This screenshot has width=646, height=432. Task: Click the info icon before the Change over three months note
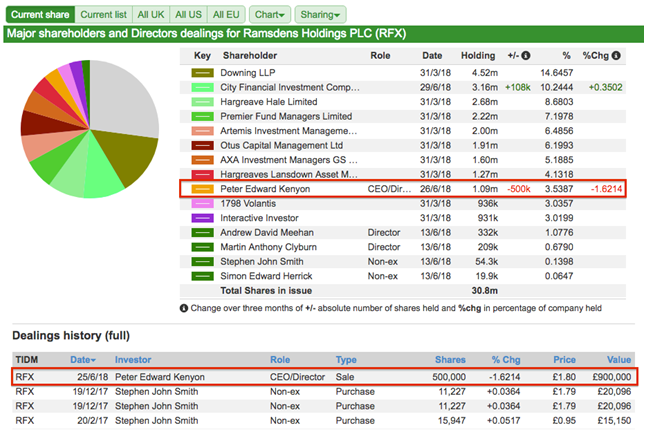point(184,308)
